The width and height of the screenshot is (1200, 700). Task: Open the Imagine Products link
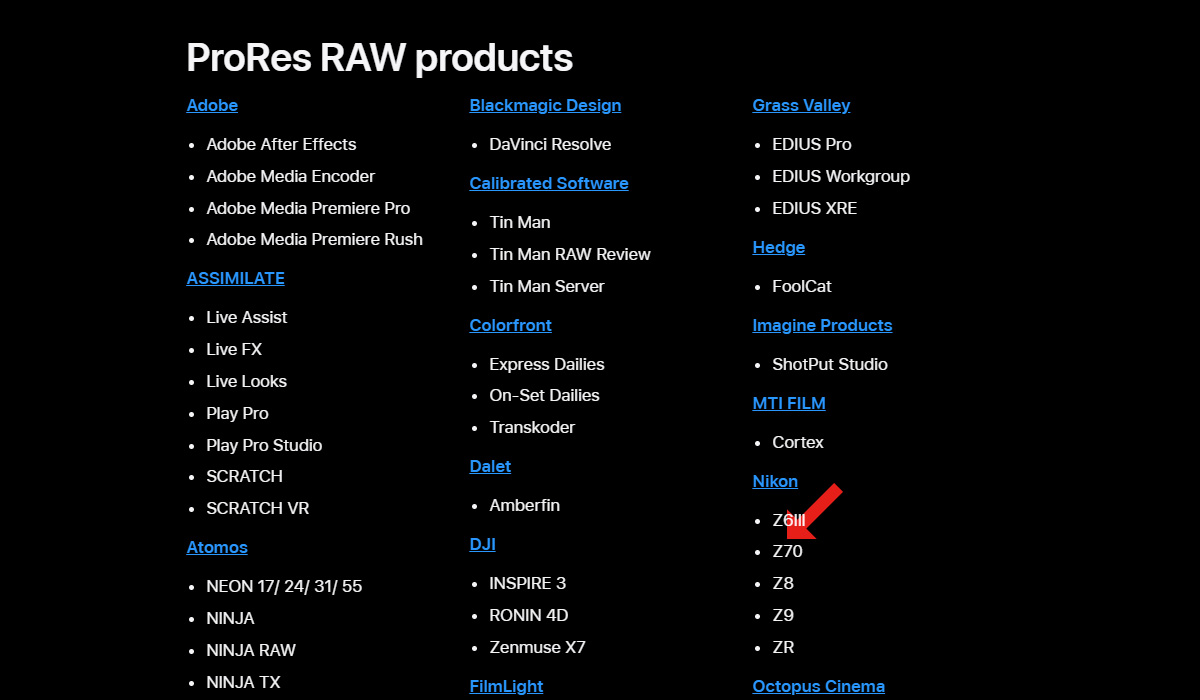[822, 325]
